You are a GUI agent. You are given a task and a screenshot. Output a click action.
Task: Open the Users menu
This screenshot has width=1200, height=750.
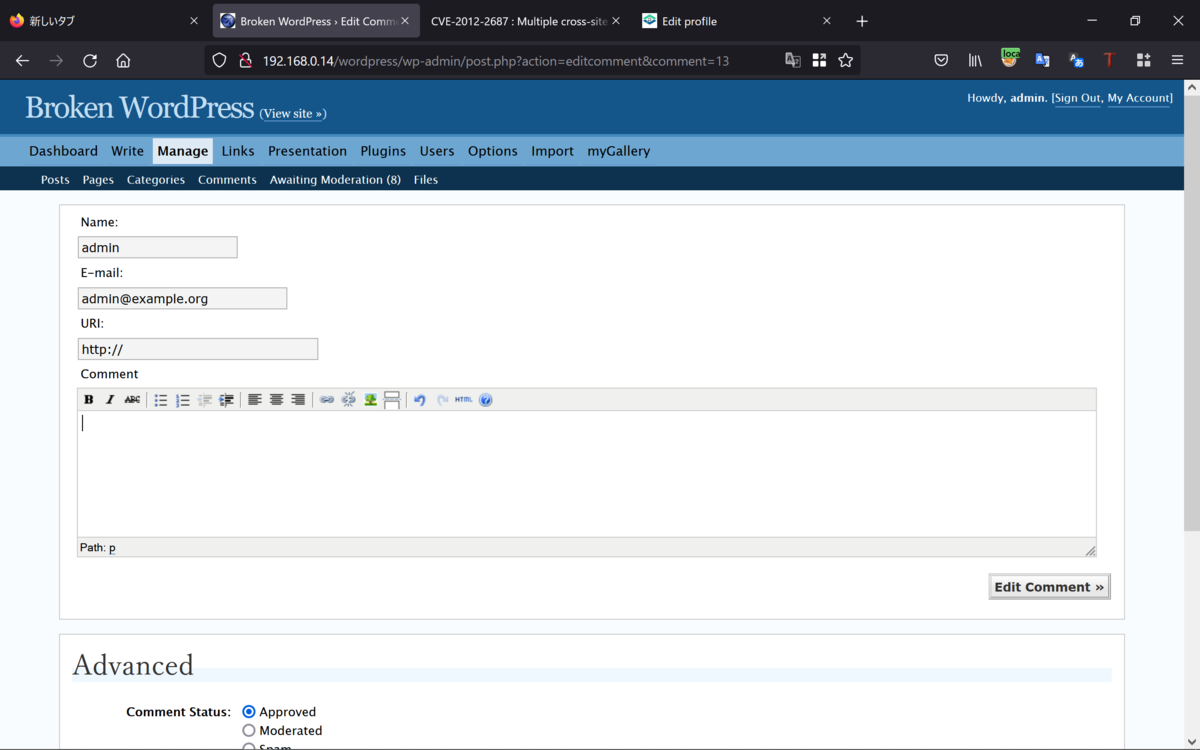pos(437,151)
